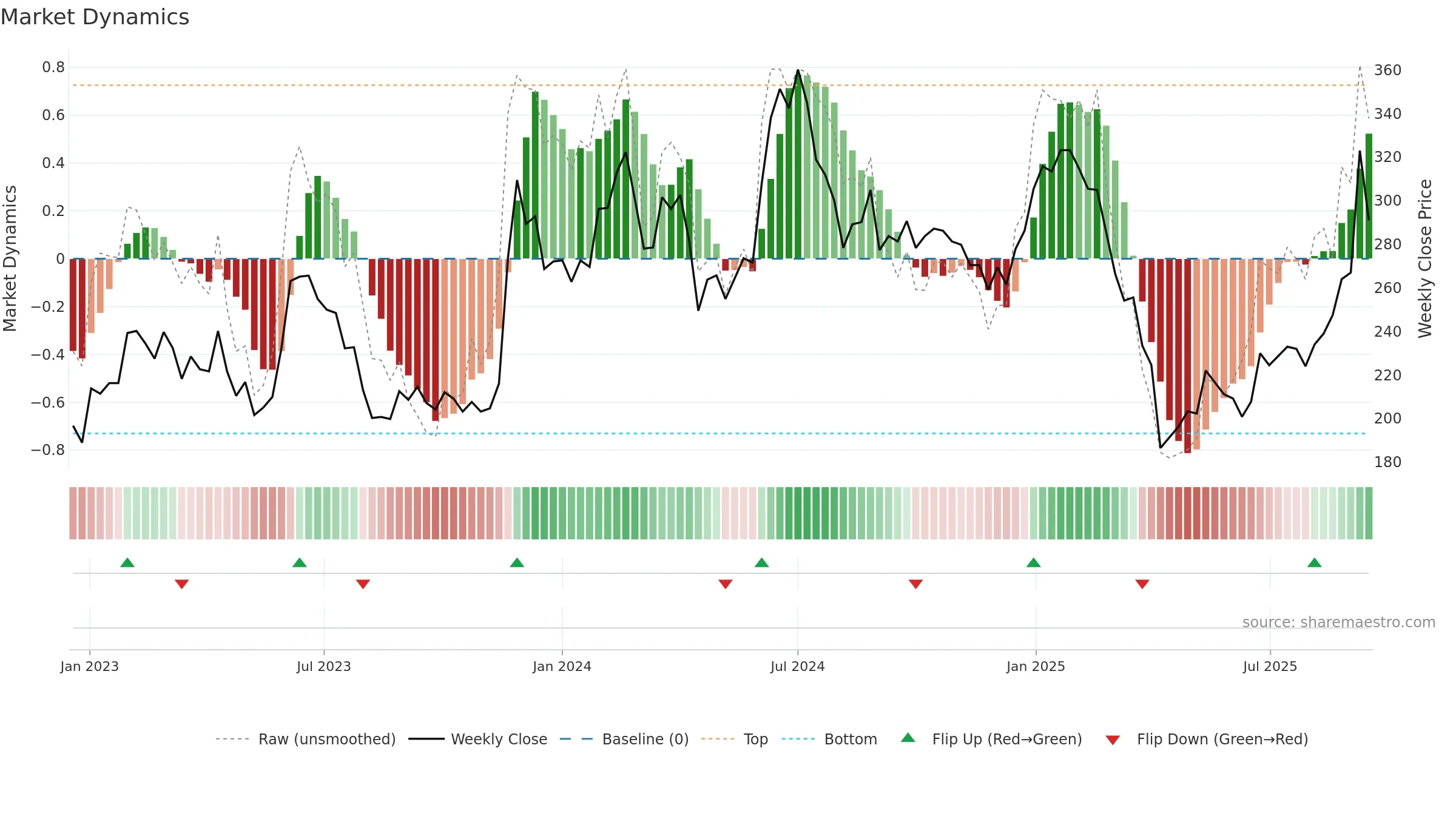Screen dimensions: 1456x819
Task: Click the green Flip Up triangle in the legend
Action: click(908, 738)
